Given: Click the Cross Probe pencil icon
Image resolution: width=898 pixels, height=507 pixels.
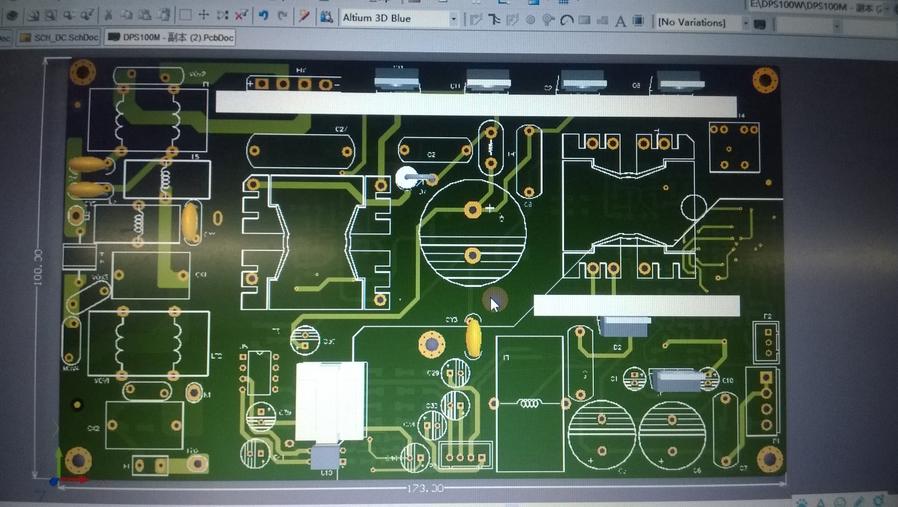Looking at the screenshot, I should 304,17.
